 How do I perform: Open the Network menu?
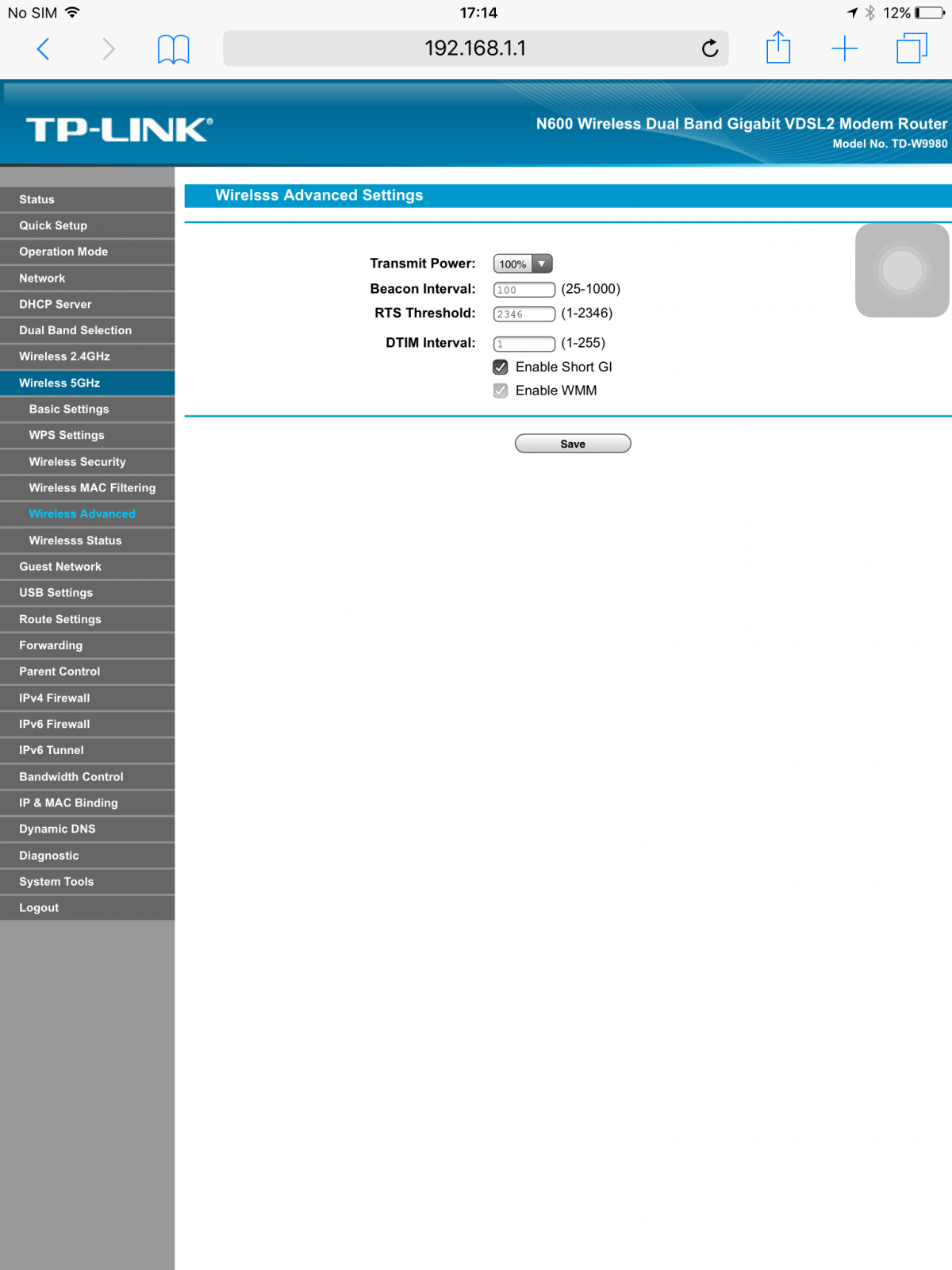click(87, 278)
